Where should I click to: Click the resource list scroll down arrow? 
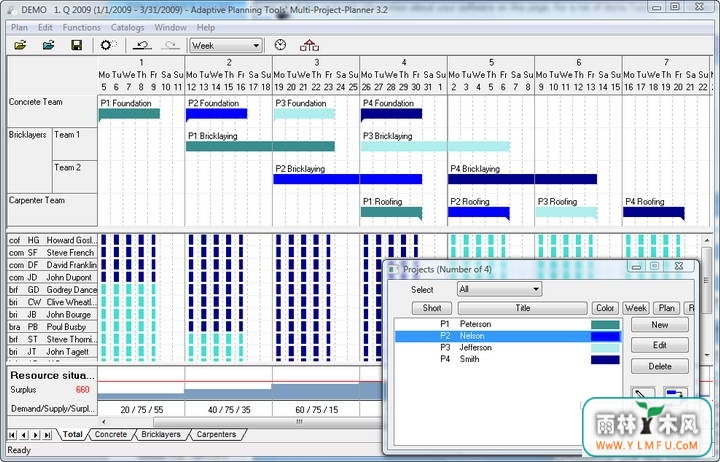(x=707, y=355)
